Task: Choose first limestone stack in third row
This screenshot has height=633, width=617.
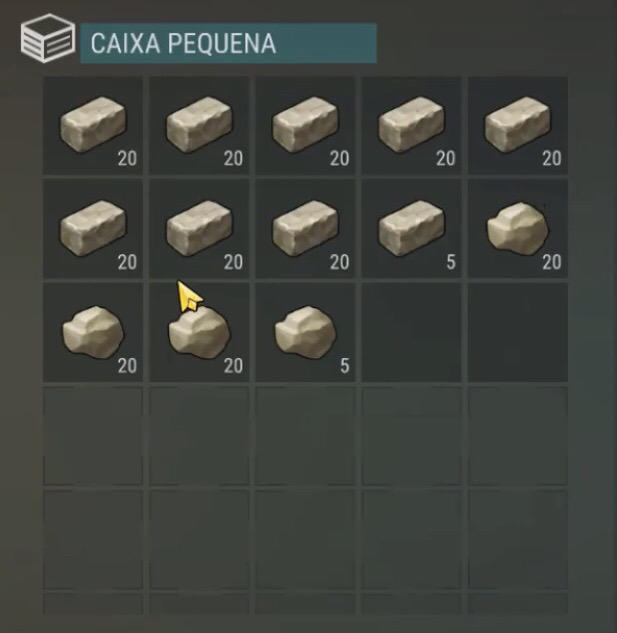Action: point(93,332)
